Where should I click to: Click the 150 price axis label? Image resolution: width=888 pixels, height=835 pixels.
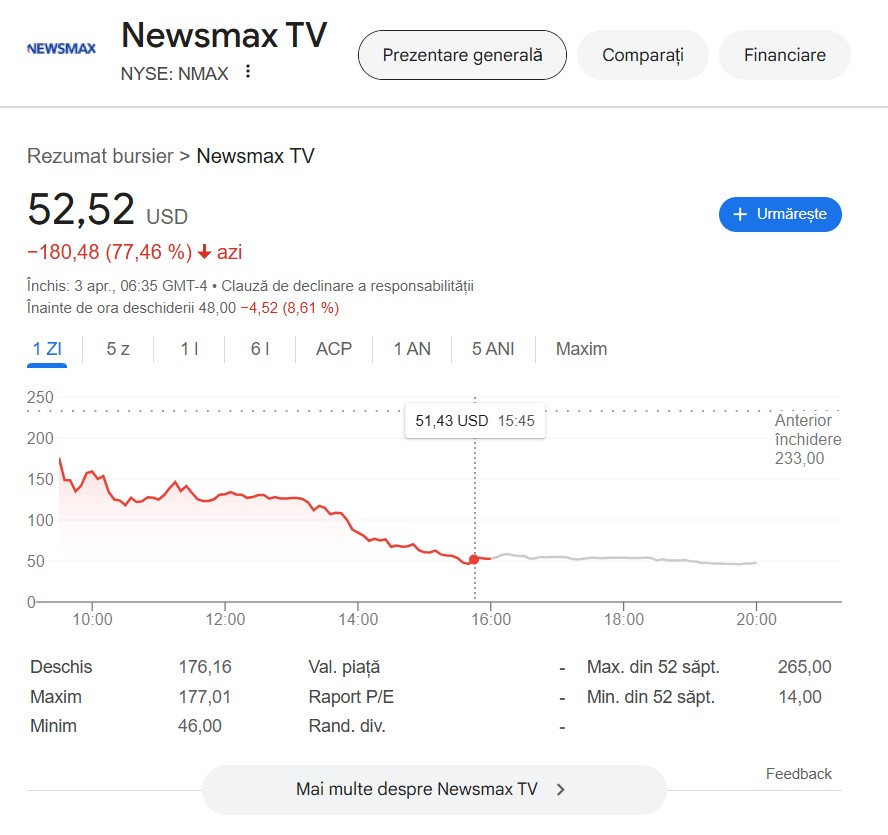40,479
